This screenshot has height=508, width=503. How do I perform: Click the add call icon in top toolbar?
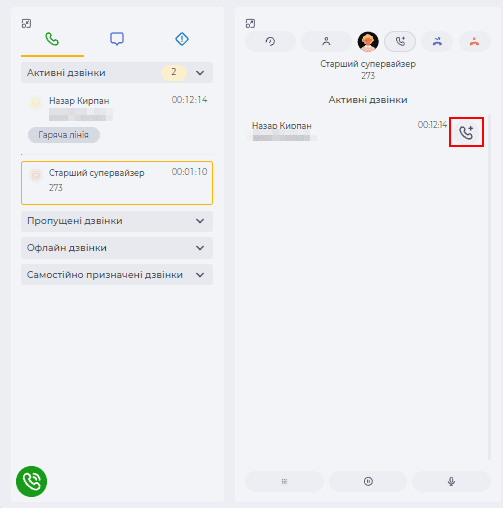point(400,41)
